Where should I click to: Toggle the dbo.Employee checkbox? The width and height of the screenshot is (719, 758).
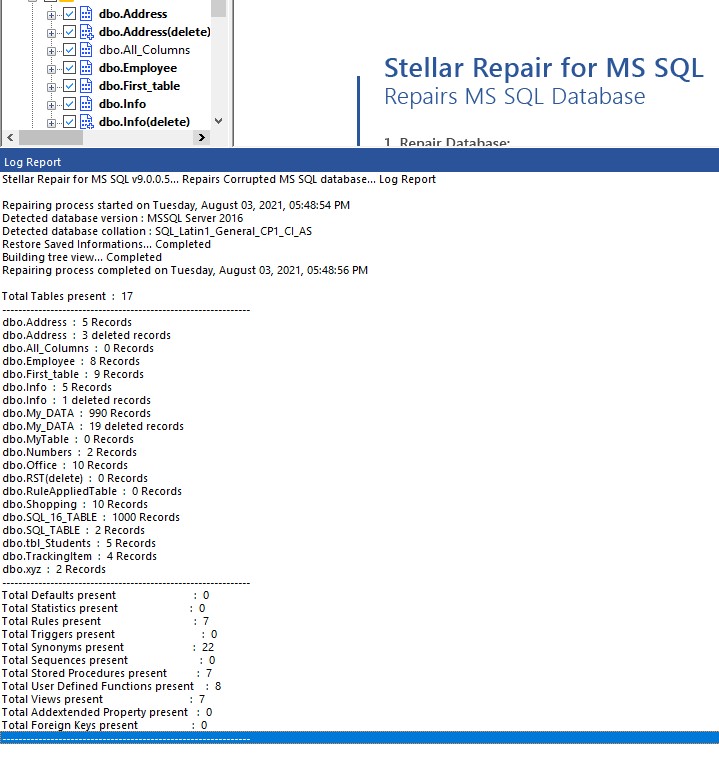point(69,68)
